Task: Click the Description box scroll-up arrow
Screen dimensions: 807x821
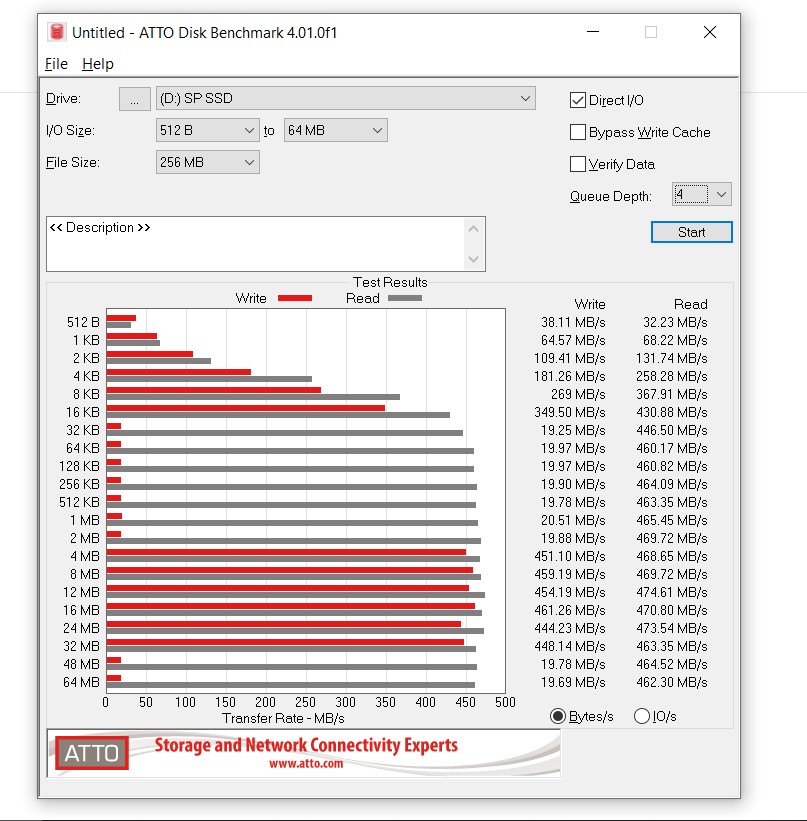Action: point(473,228)
